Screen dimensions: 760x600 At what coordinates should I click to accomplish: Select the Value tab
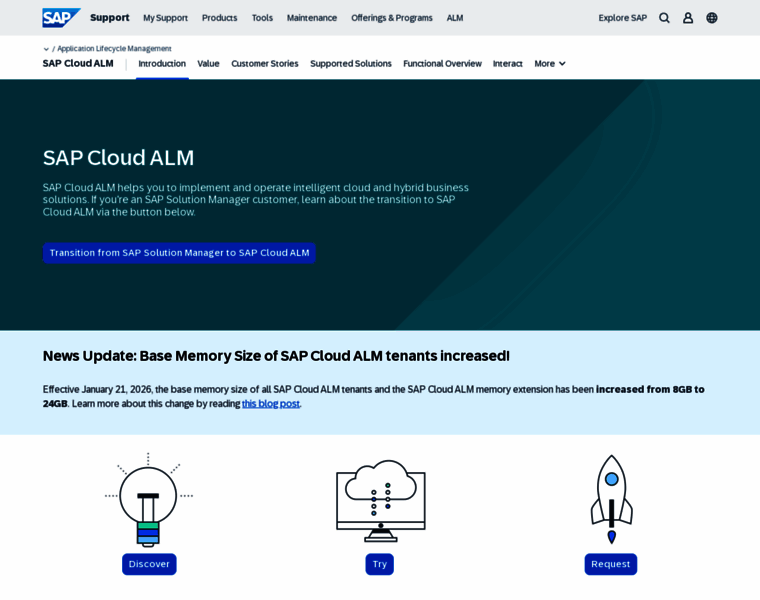point(208,63)
